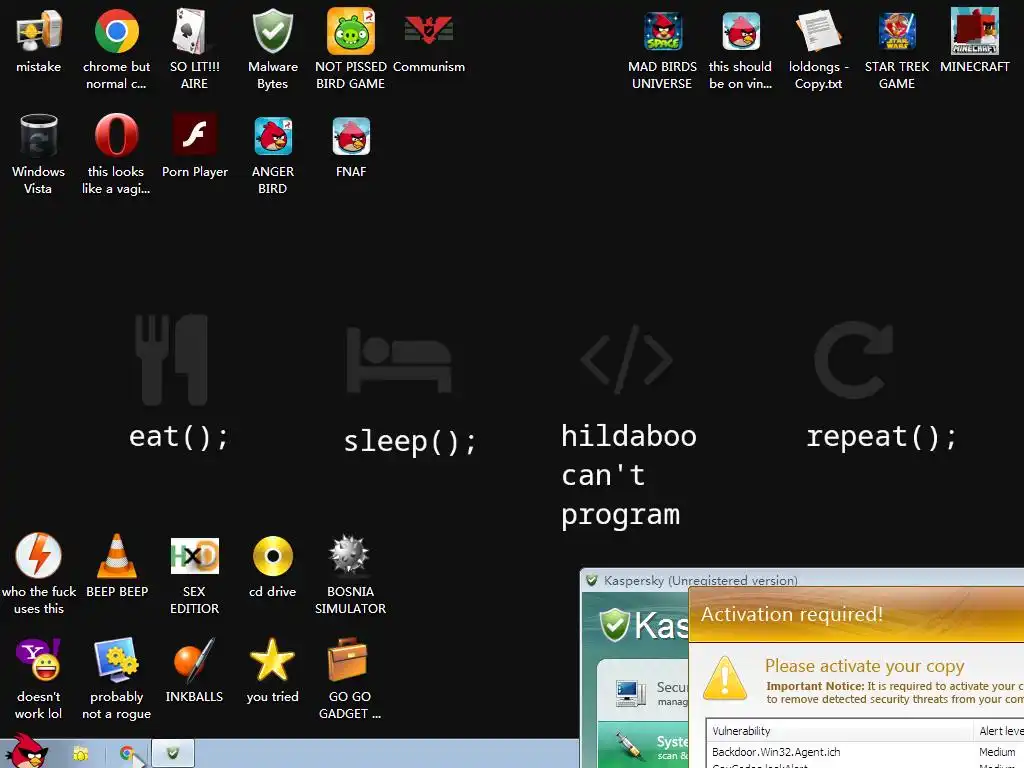Open the Security section computer icon in Kaspersky
Image resolution: width=1024 pixels, height=768 pixels.
coord(631,693)
